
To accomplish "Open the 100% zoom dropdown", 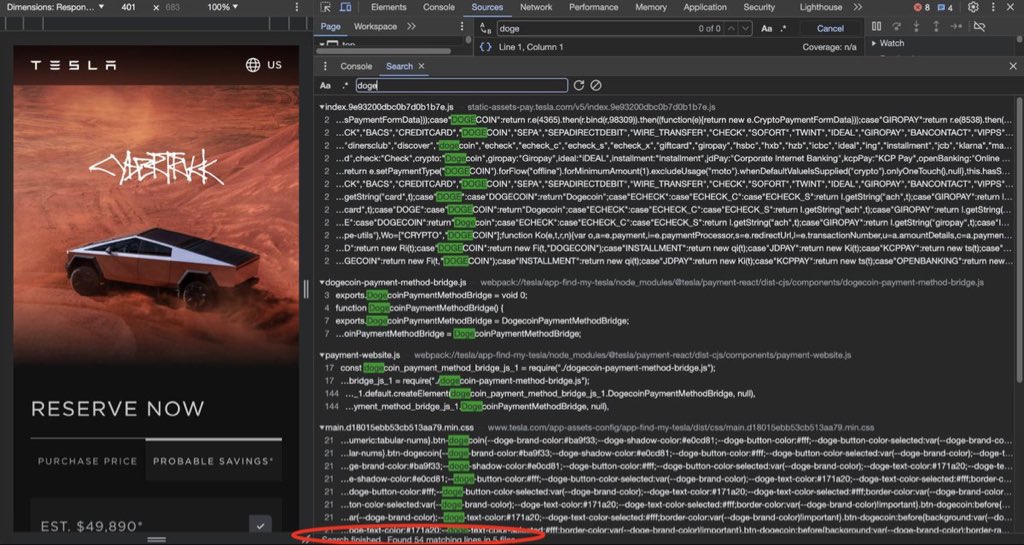I will pyautogui.click(x=222, y=7).
